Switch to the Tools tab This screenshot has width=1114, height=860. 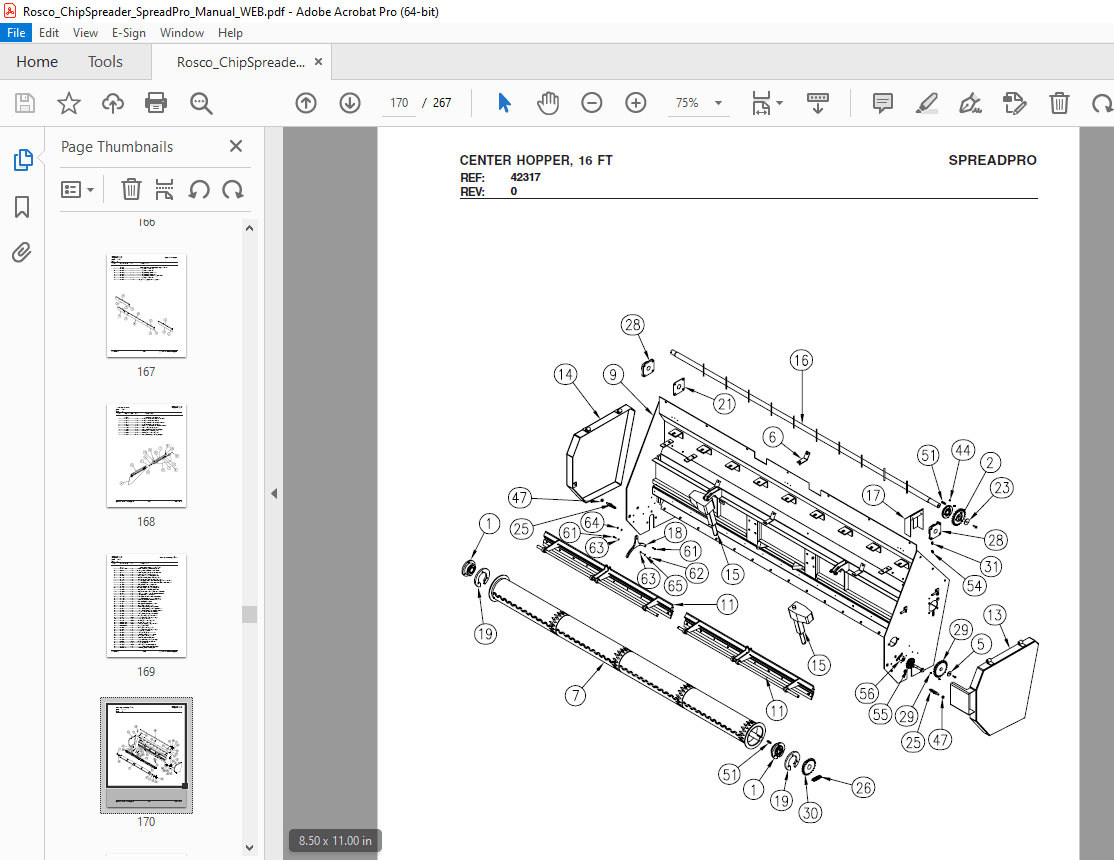point(105,62)
